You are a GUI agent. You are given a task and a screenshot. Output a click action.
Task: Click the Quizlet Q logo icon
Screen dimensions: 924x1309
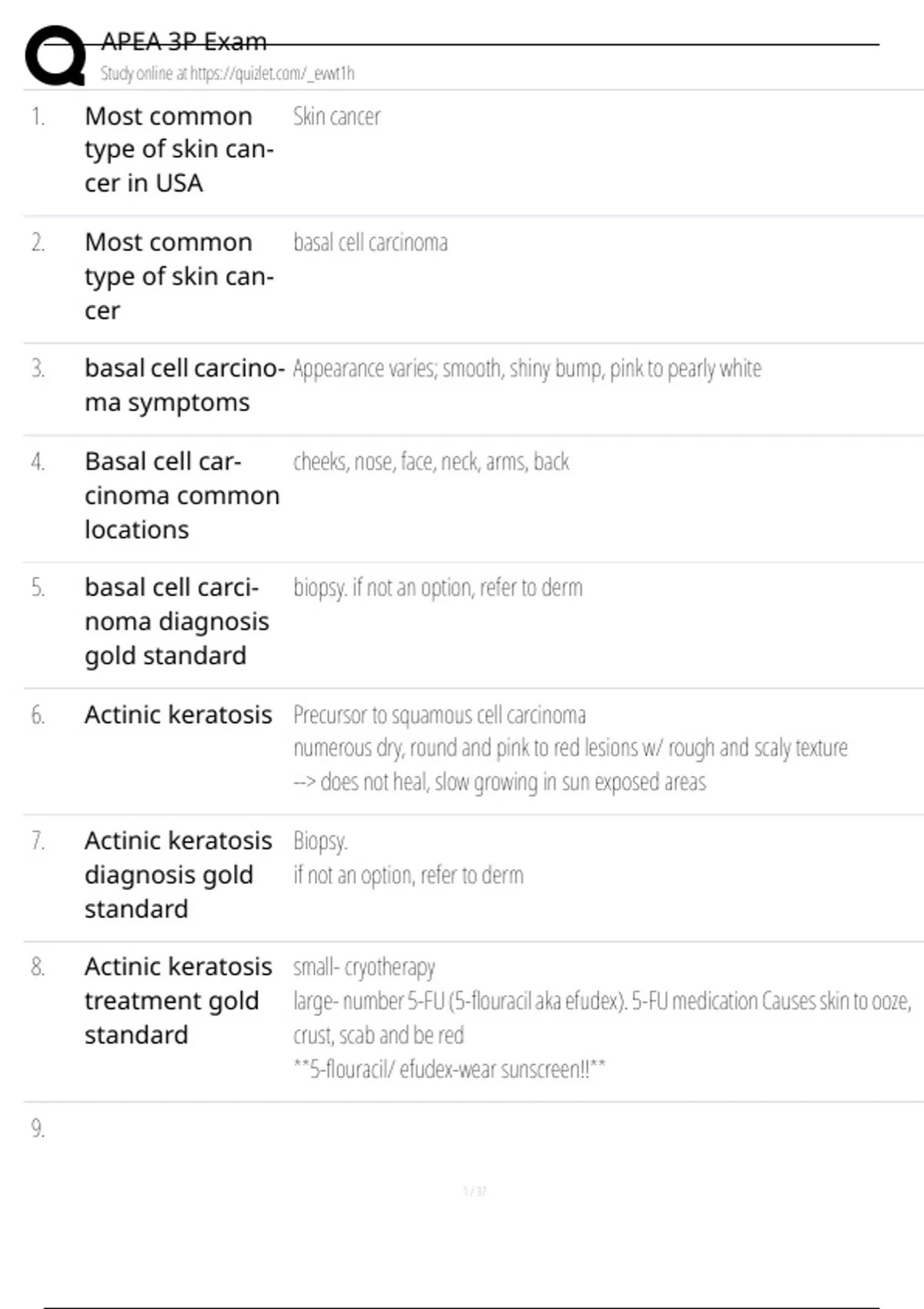(x=55, y=55)
